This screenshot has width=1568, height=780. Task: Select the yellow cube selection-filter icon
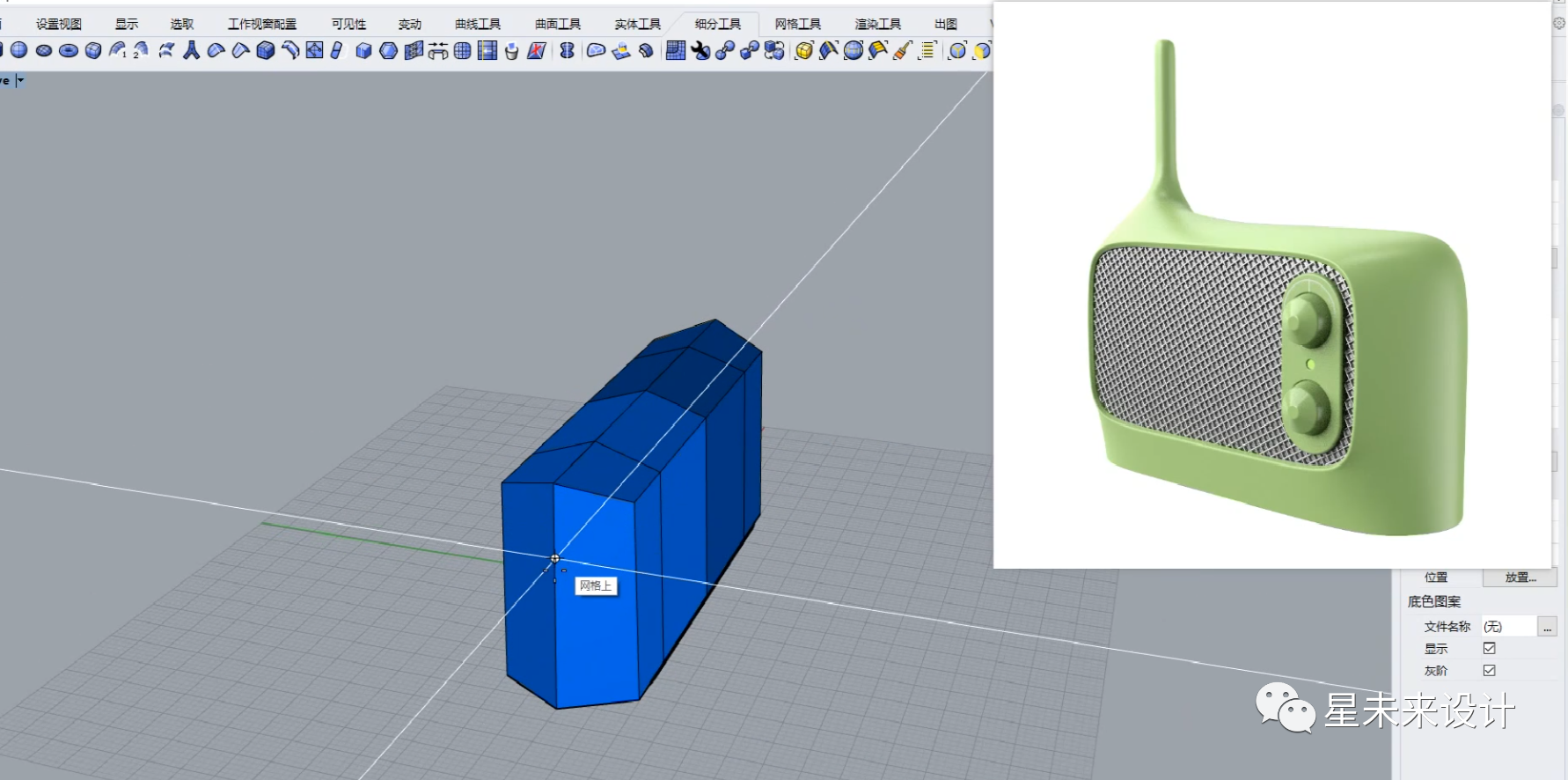tap(804, 50)
